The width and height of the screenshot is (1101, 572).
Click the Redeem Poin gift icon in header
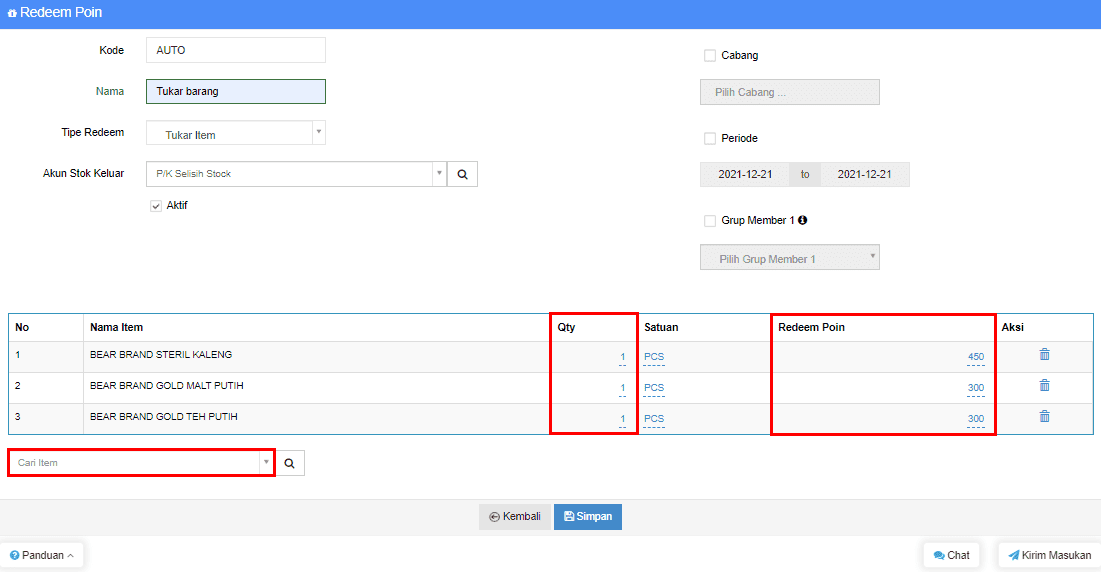12,13
